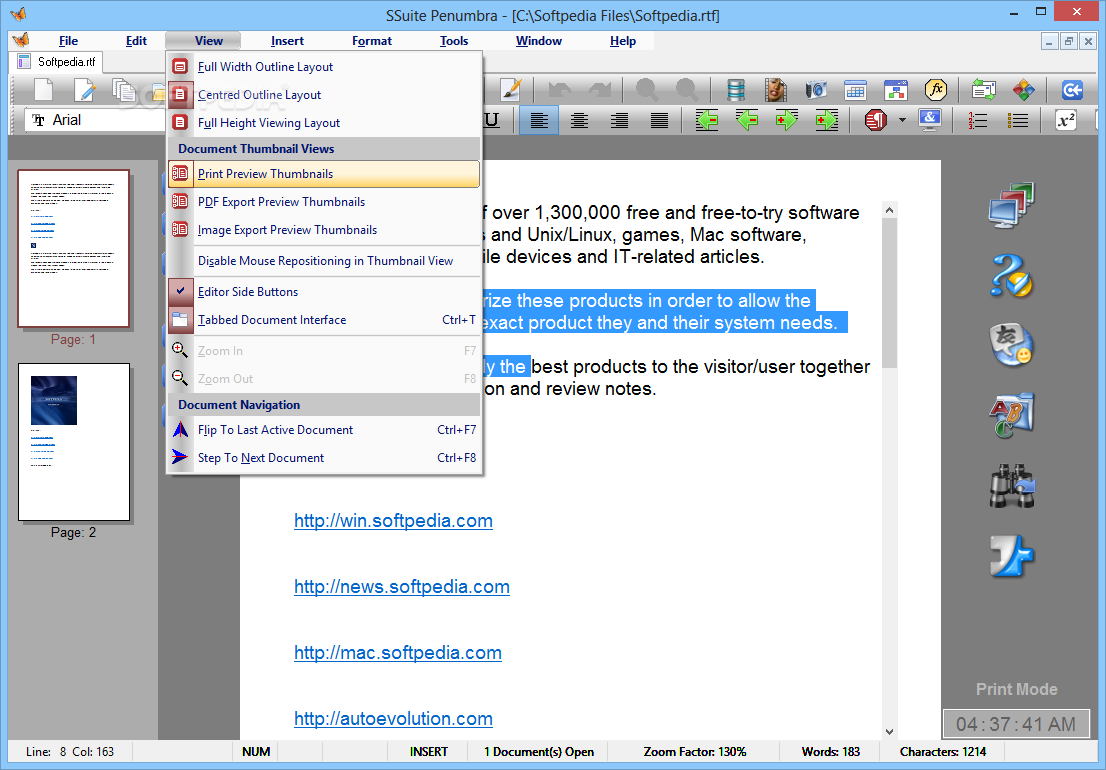
Task: Click the blue C back-arrow icon
Action: coord(1073,90)
